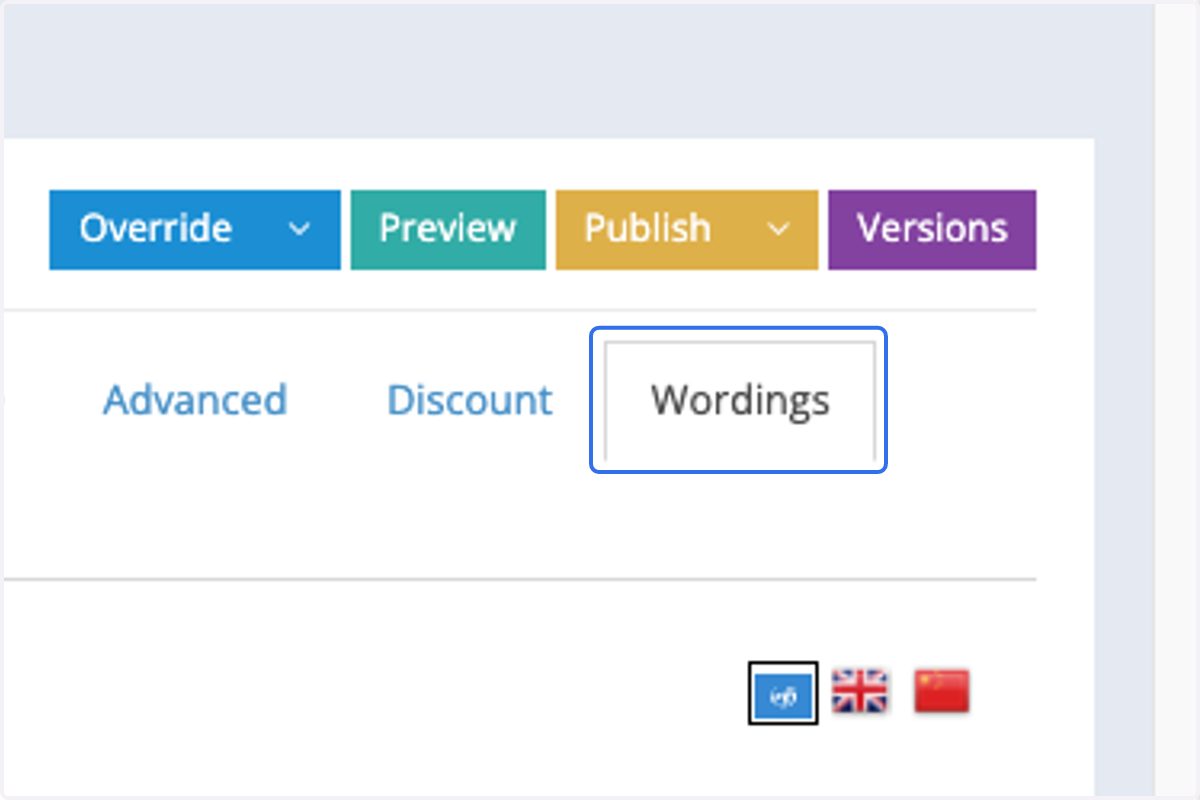Select the Wordings tab
This screenshot has height=800, width=1200.
[x=740, y=401]
